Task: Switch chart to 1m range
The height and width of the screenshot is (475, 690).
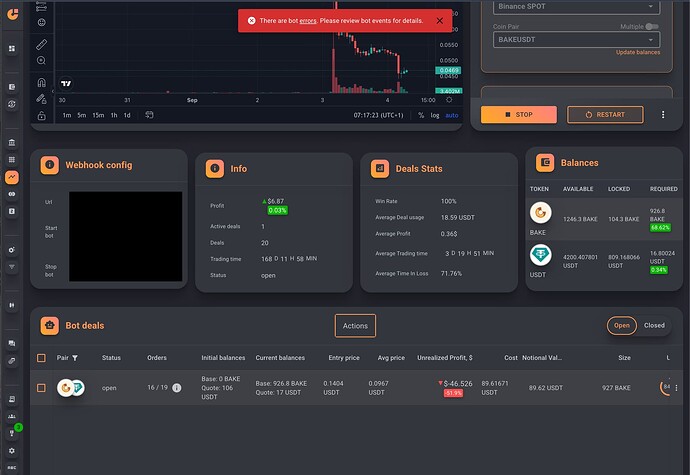Action: tap(66, 115)
